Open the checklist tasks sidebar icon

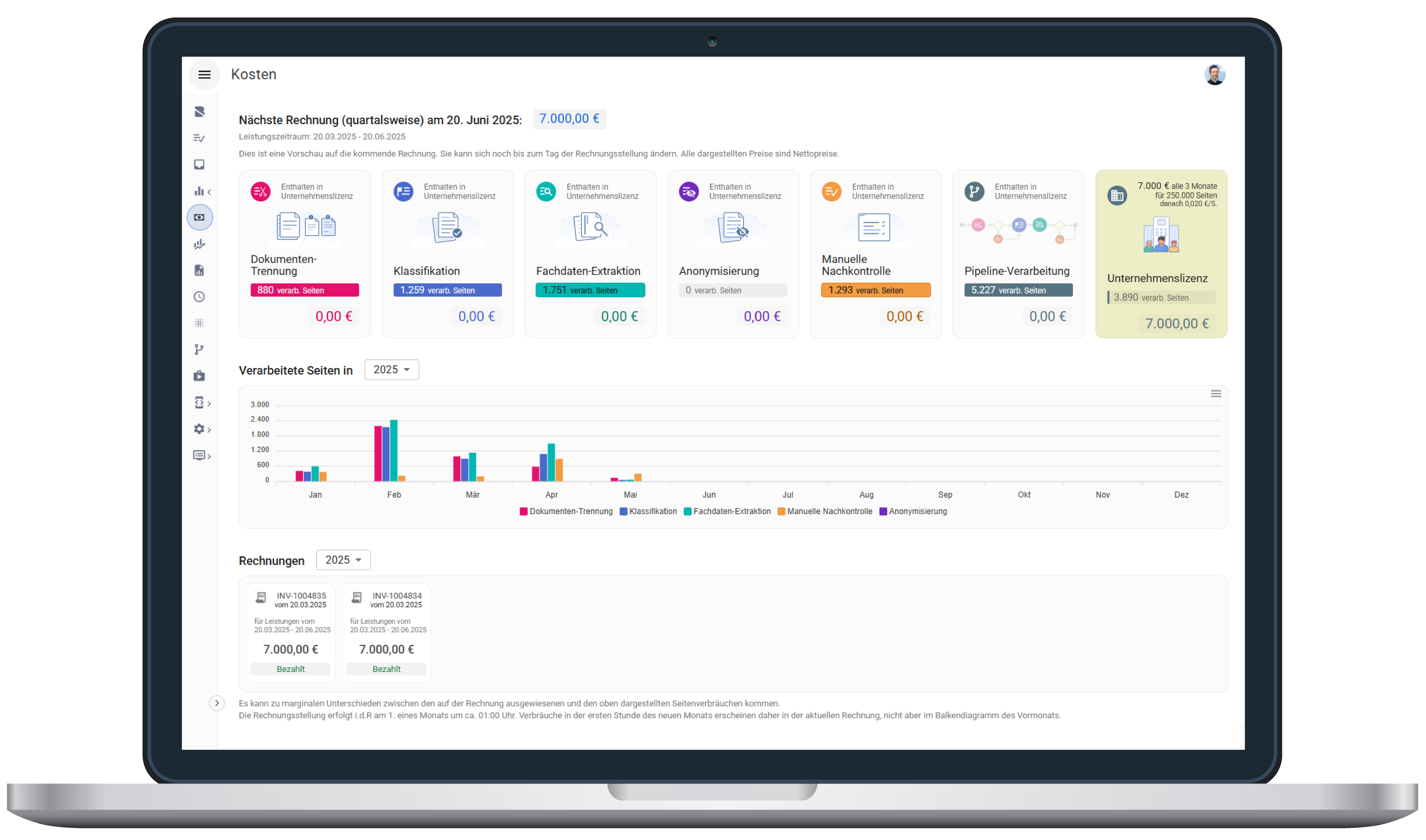199,138
